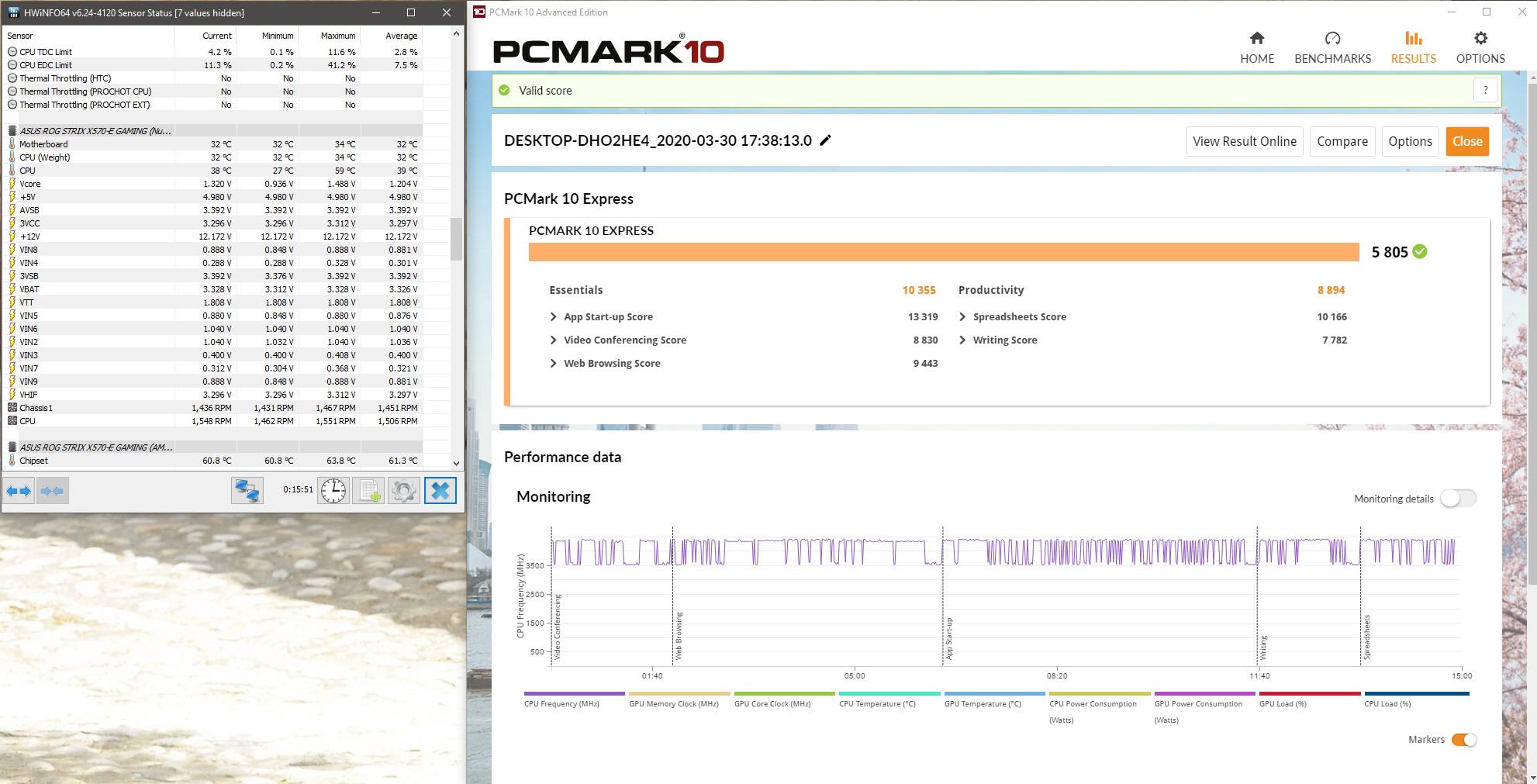Click the CPU Load (%) legend swatch

tap(1416, 693)
